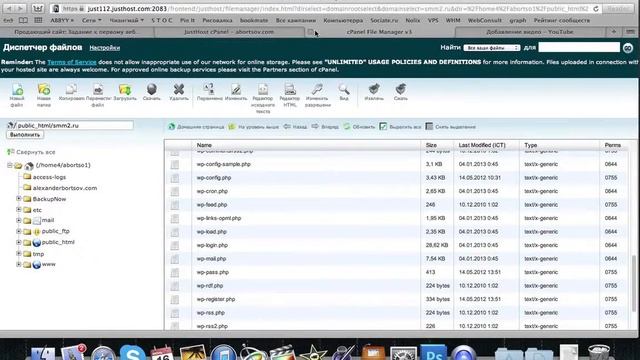Screen dimensions: 640x360
Task: Switch to the YouTube video upload tab
Action: (529, 32)
